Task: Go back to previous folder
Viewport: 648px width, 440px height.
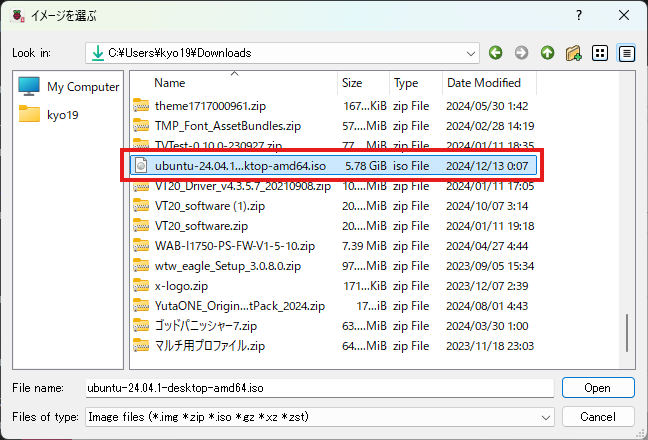Action: click(x=496, y=53)
